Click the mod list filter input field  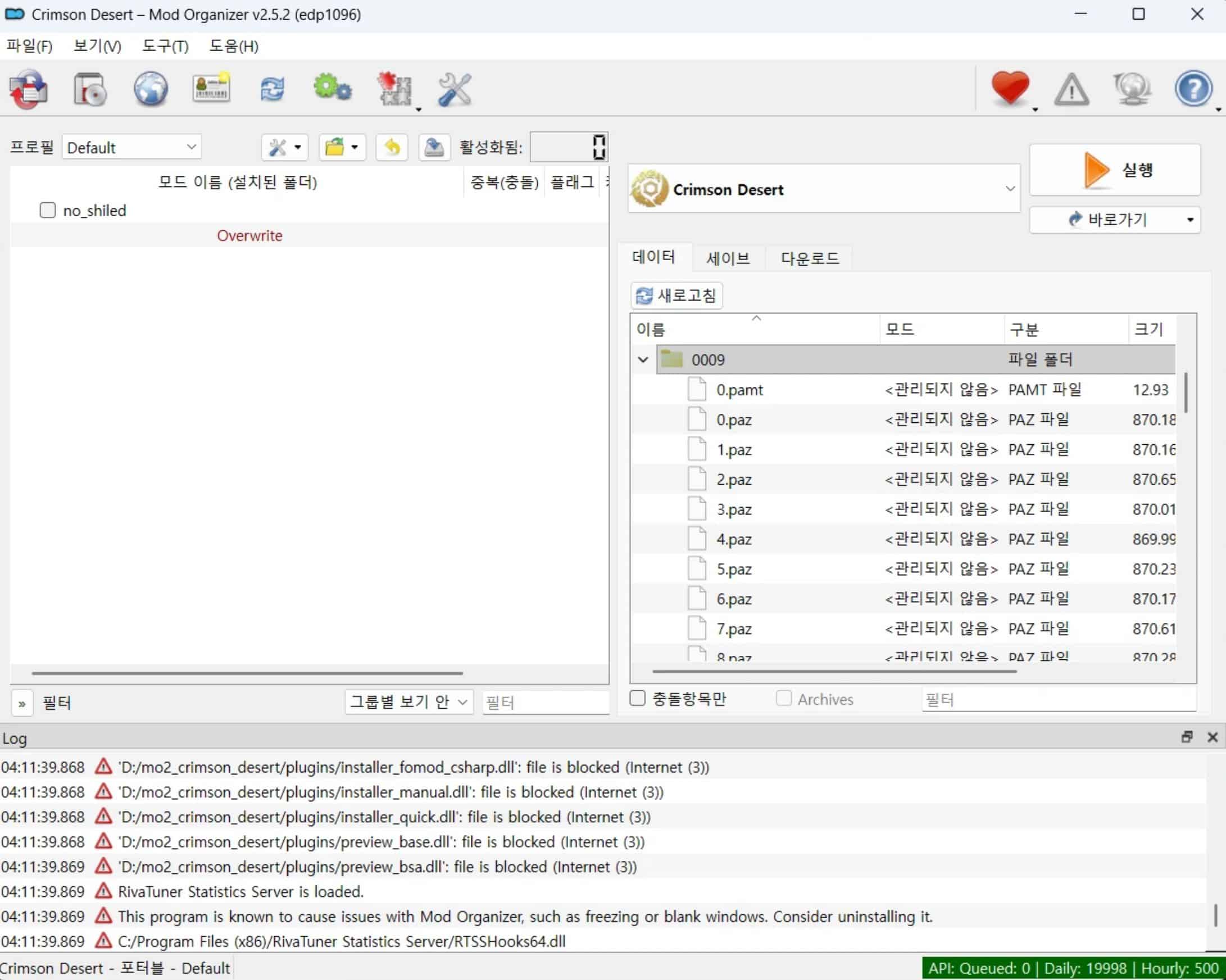[x=545, y=703]
